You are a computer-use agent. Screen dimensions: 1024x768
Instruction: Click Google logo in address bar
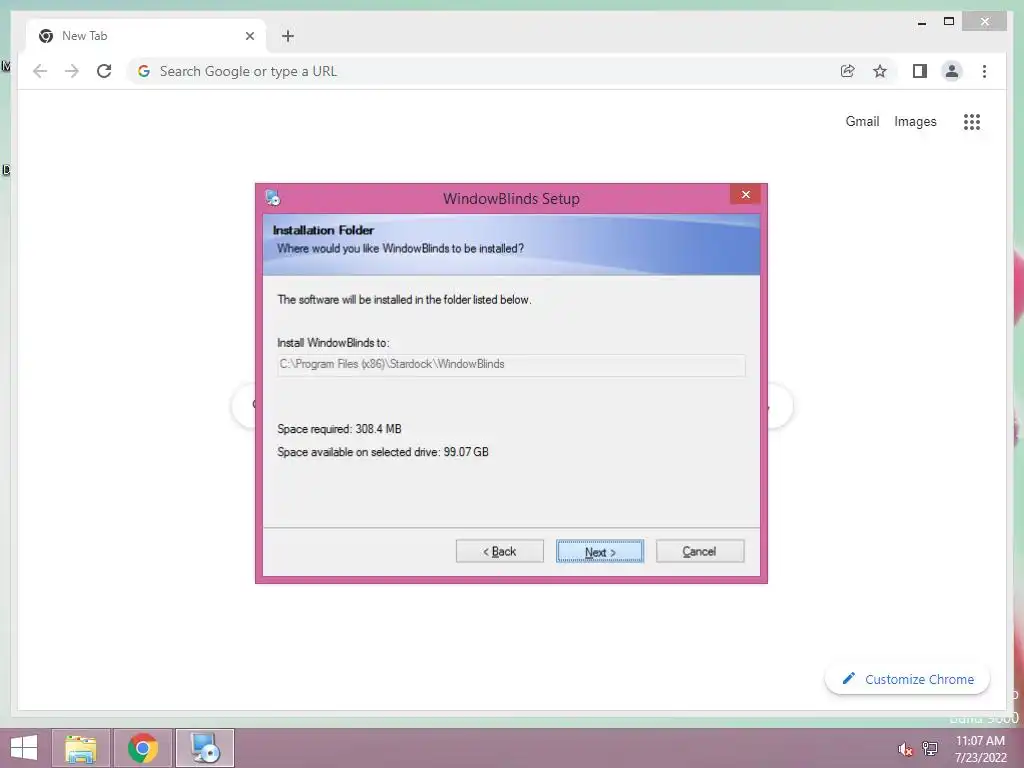pos(144,71)
